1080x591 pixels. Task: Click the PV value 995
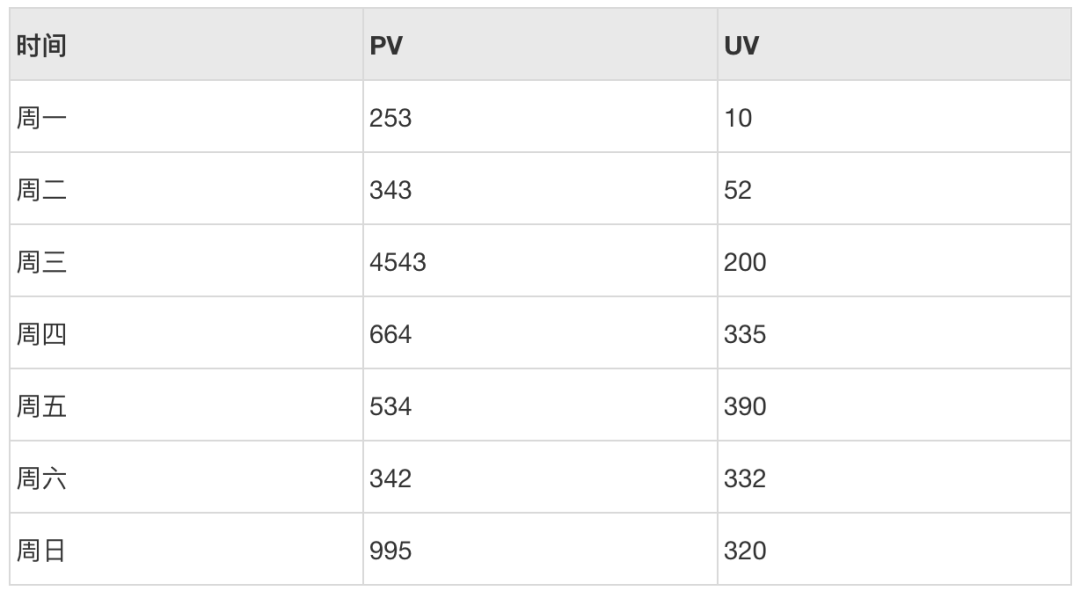click(x=391, y=550)
